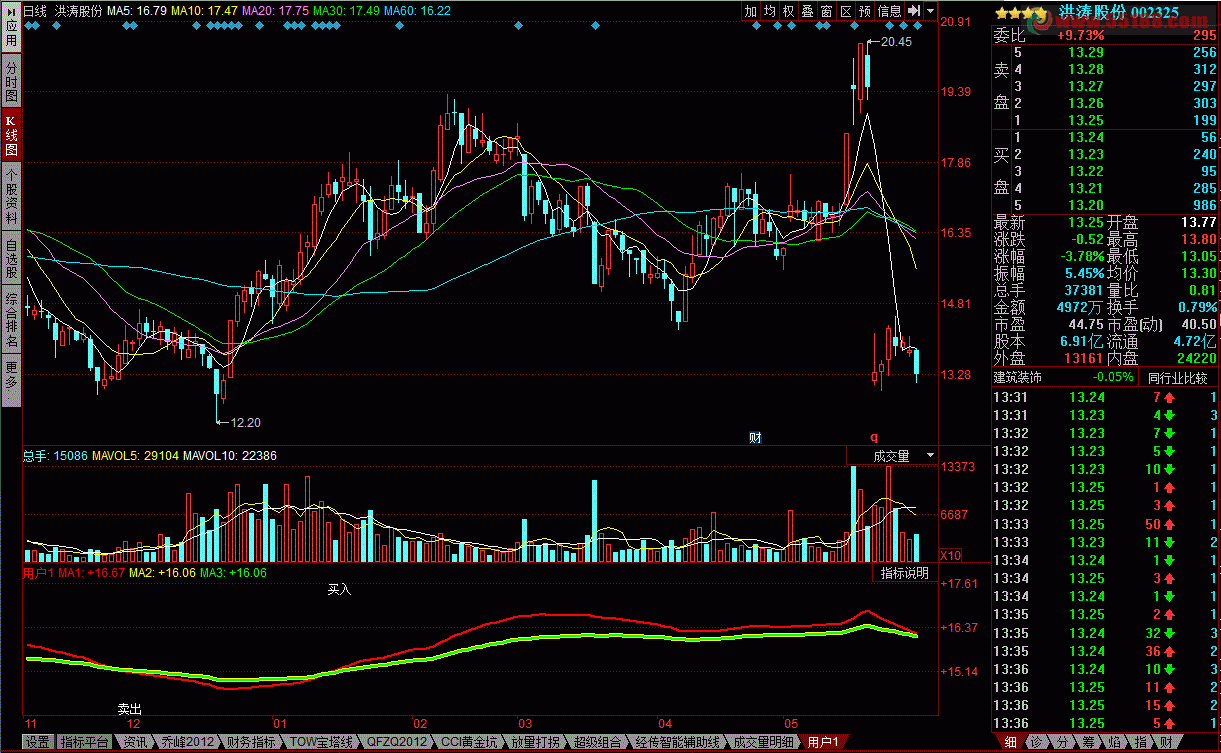This screenshot has width=1221, height=753.
Task: Click buy level 1 price 13.24
Action: click(x=1086, y=137)
